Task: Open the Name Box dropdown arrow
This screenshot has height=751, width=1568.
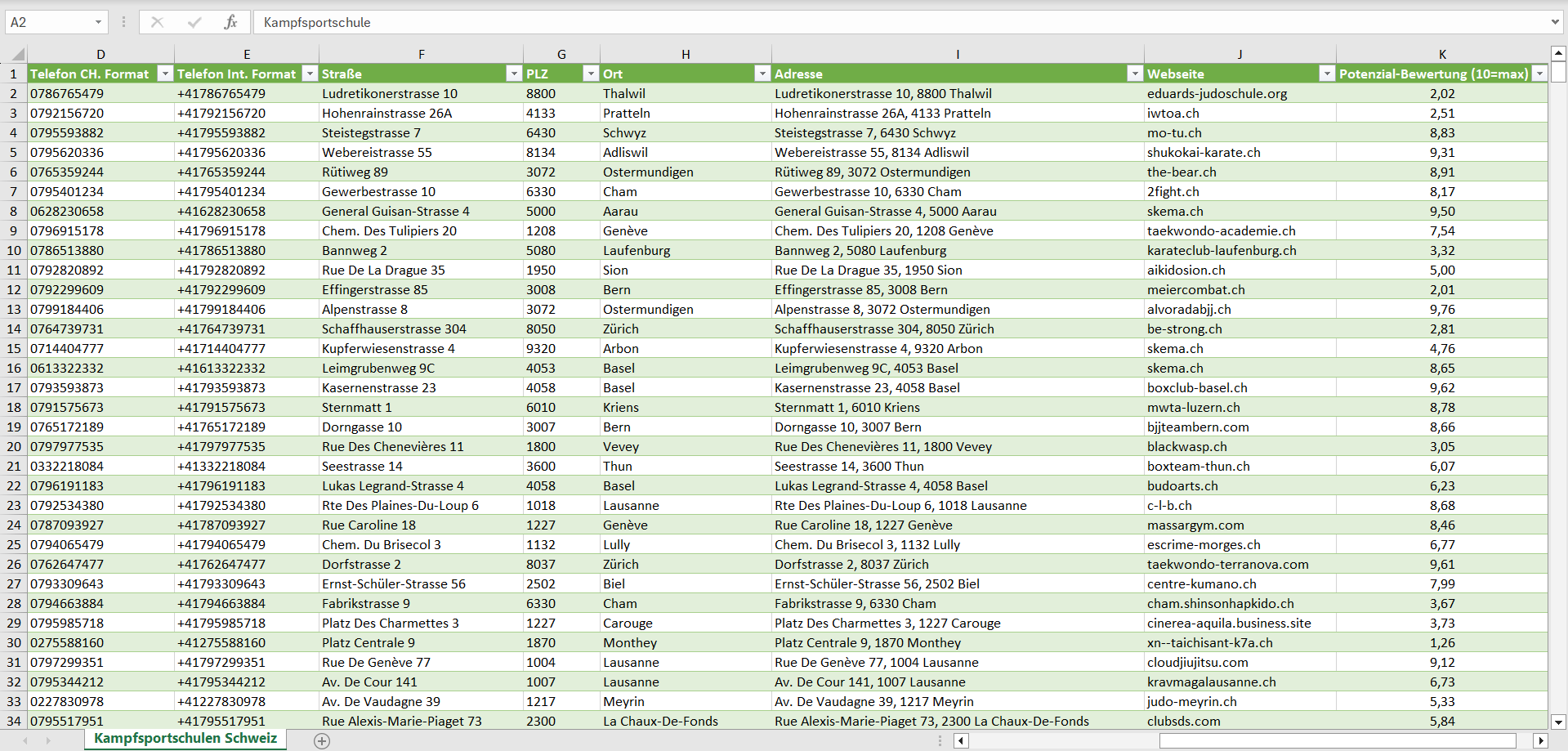Action: pyautogui.click(x=98, y=22)
